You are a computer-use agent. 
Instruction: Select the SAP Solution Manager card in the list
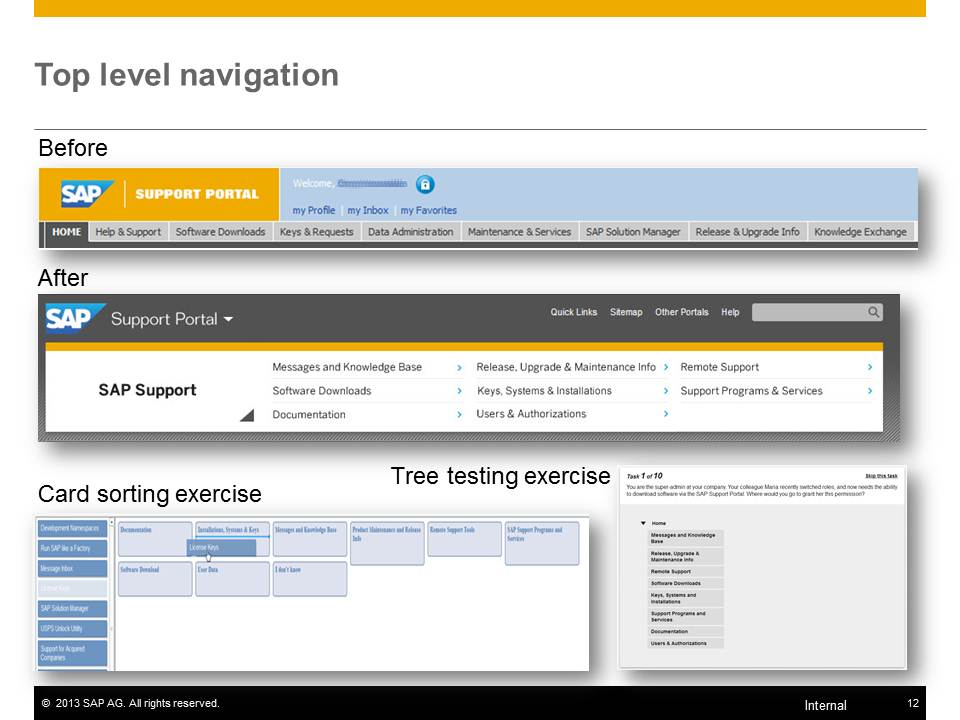[x=72, y=609]
